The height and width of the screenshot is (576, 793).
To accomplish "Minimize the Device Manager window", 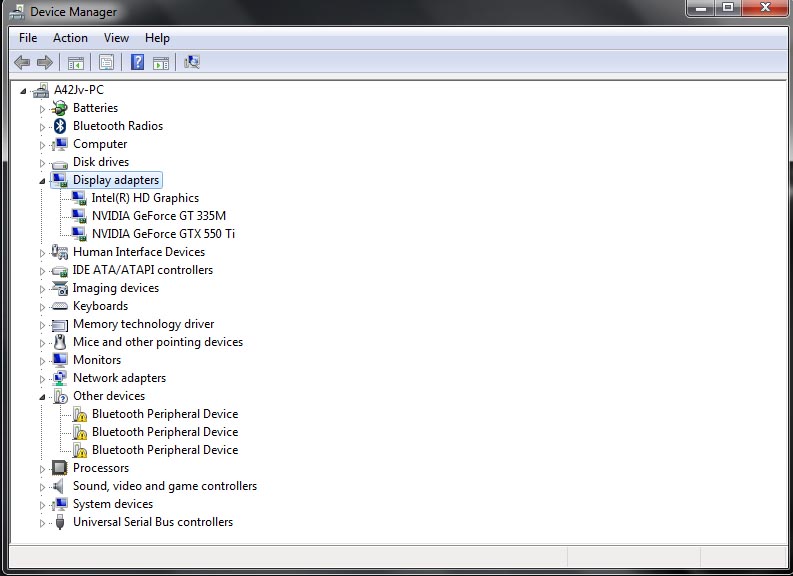I will point(700,8).
